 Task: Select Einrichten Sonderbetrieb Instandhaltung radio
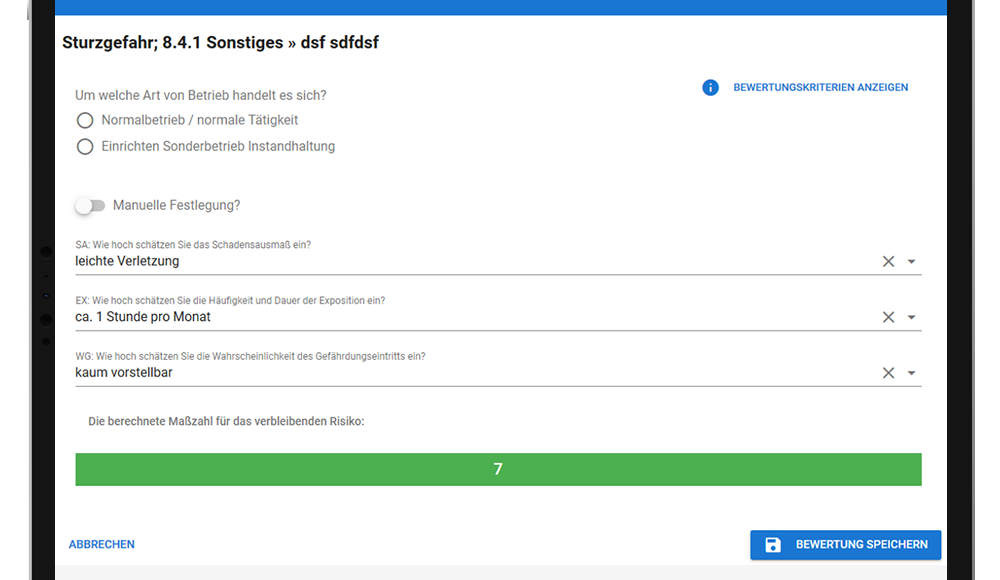(85, 147)
